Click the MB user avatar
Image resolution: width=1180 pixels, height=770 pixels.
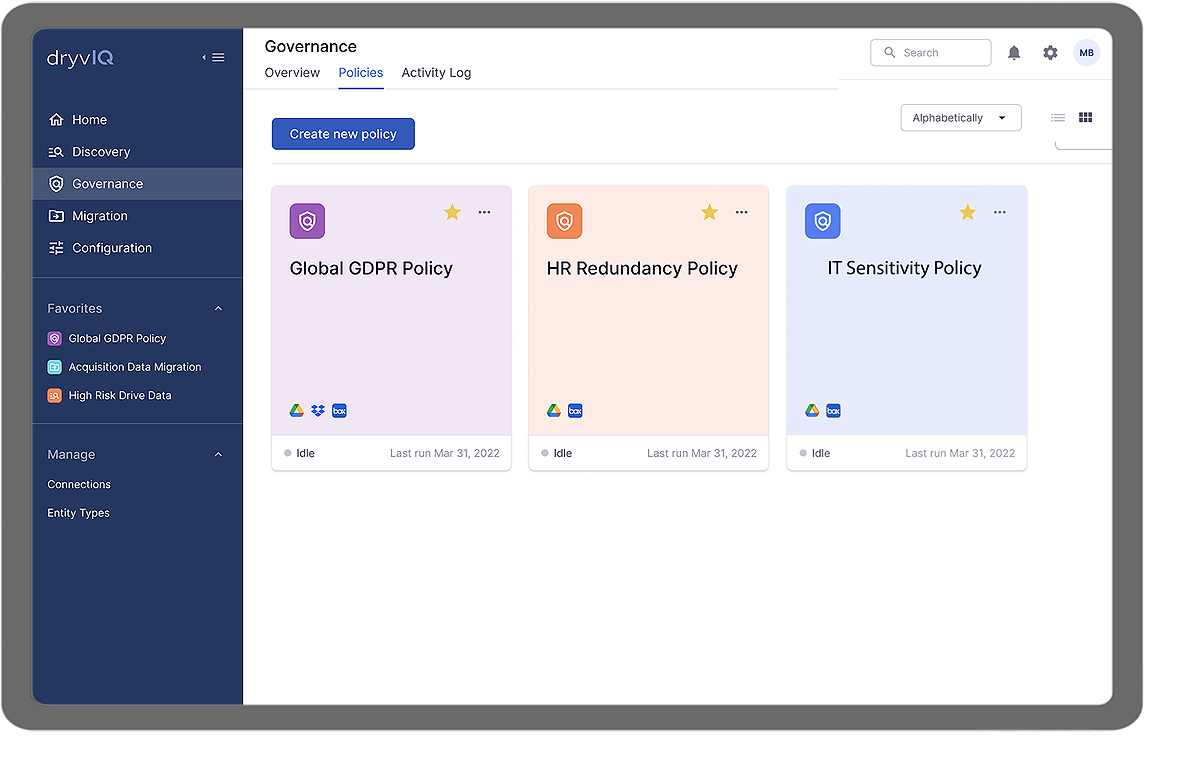point(1086,53)
